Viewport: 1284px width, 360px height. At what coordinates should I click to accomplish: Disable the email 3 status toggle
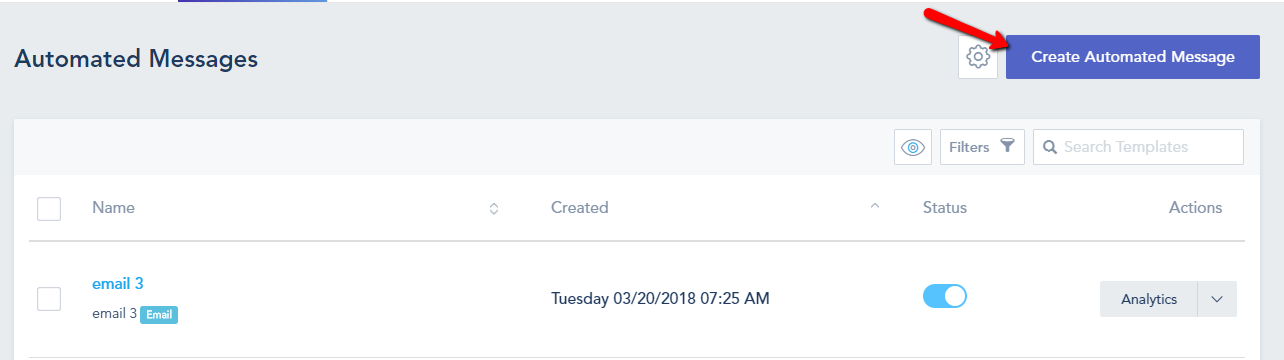click(x=945, y=297)
